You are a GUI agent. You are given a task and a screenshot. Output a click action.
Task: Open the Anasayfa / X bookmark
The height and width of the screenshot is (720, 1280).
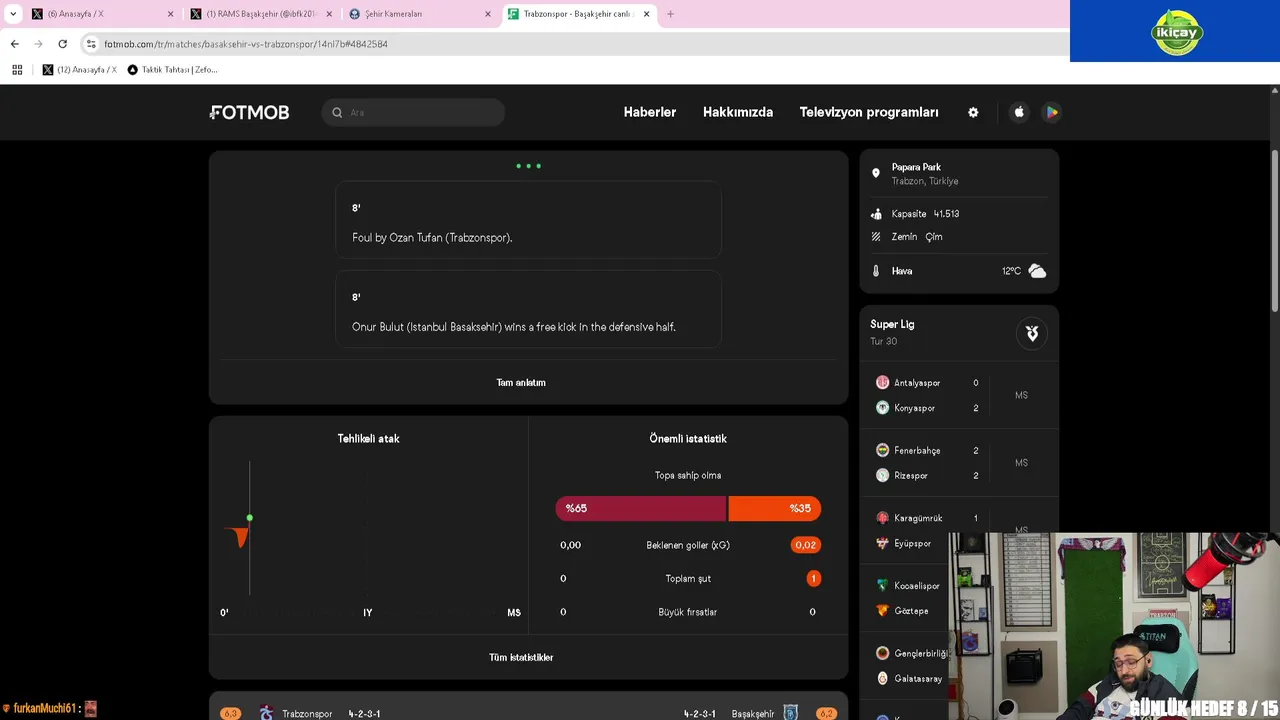79,70
